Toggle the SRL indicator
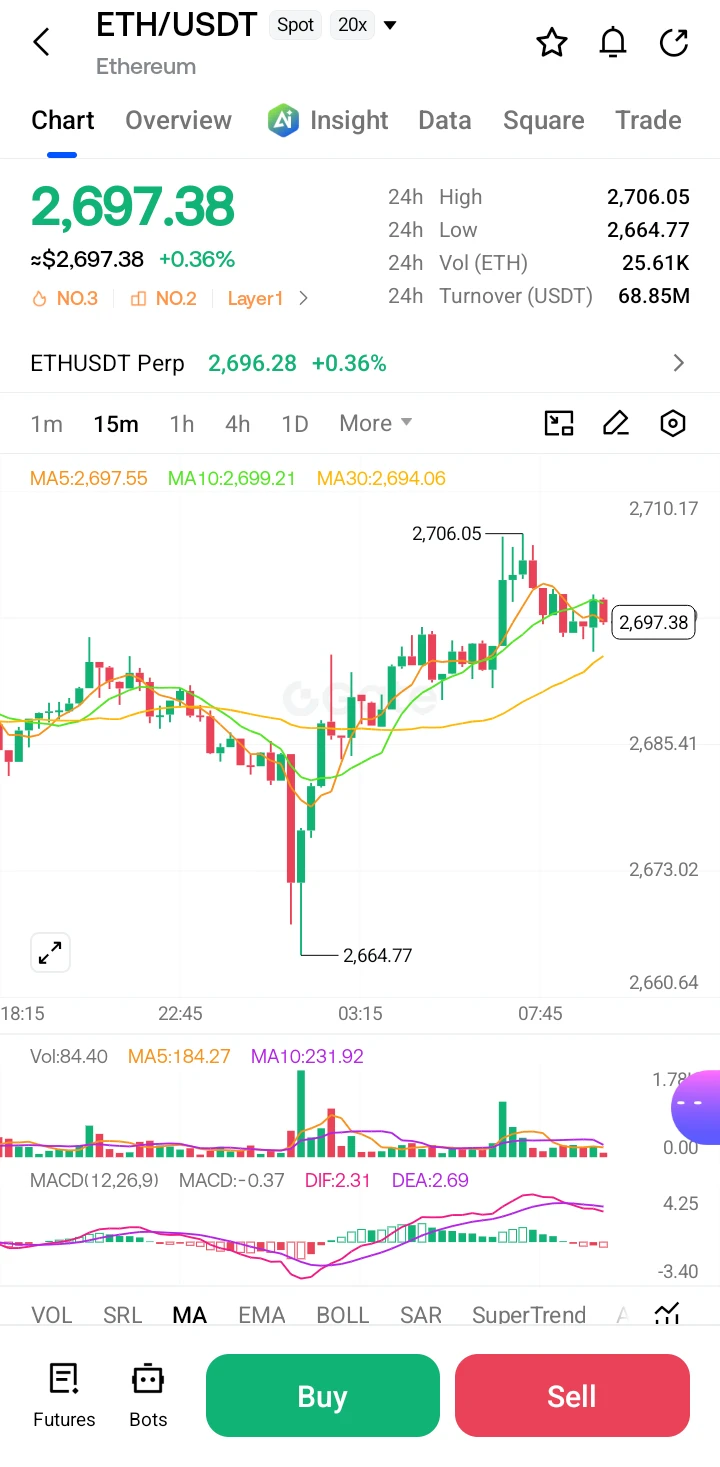The height and width of the screenshot is (1467, 720). 123,1314
